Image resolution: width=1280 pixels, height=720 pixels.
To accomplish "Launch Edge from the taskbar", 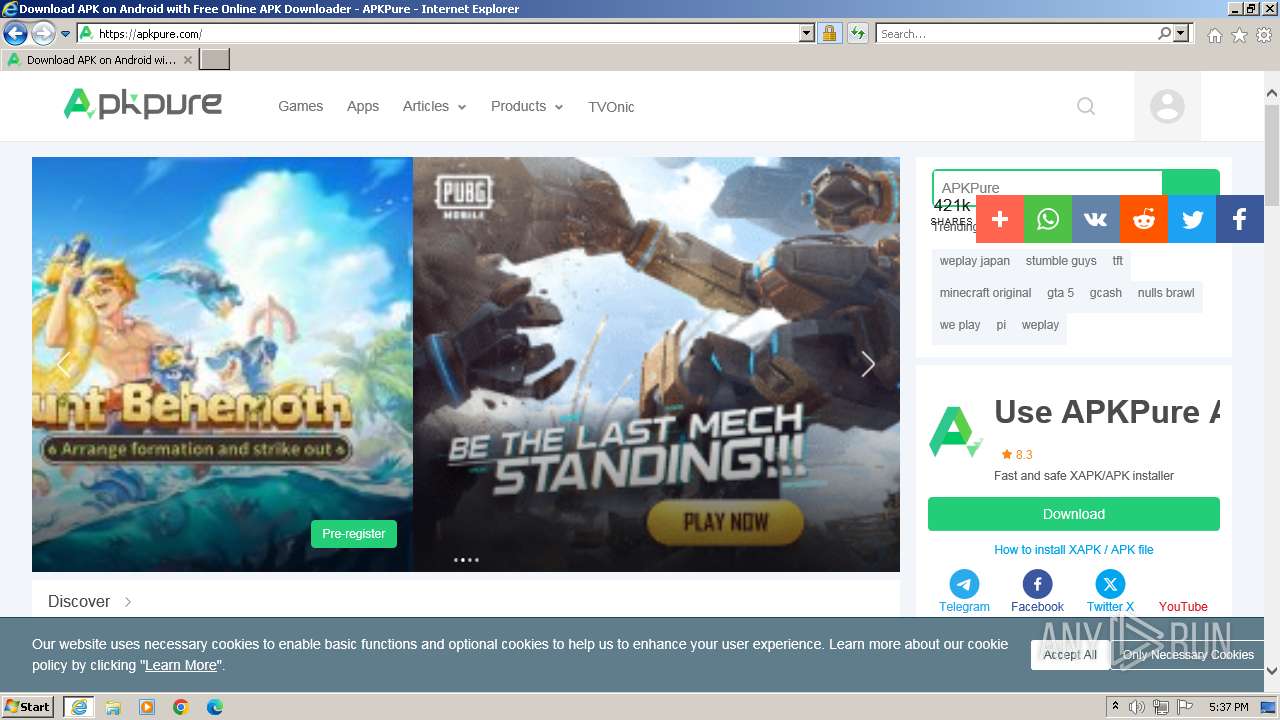I will point(215,707).
